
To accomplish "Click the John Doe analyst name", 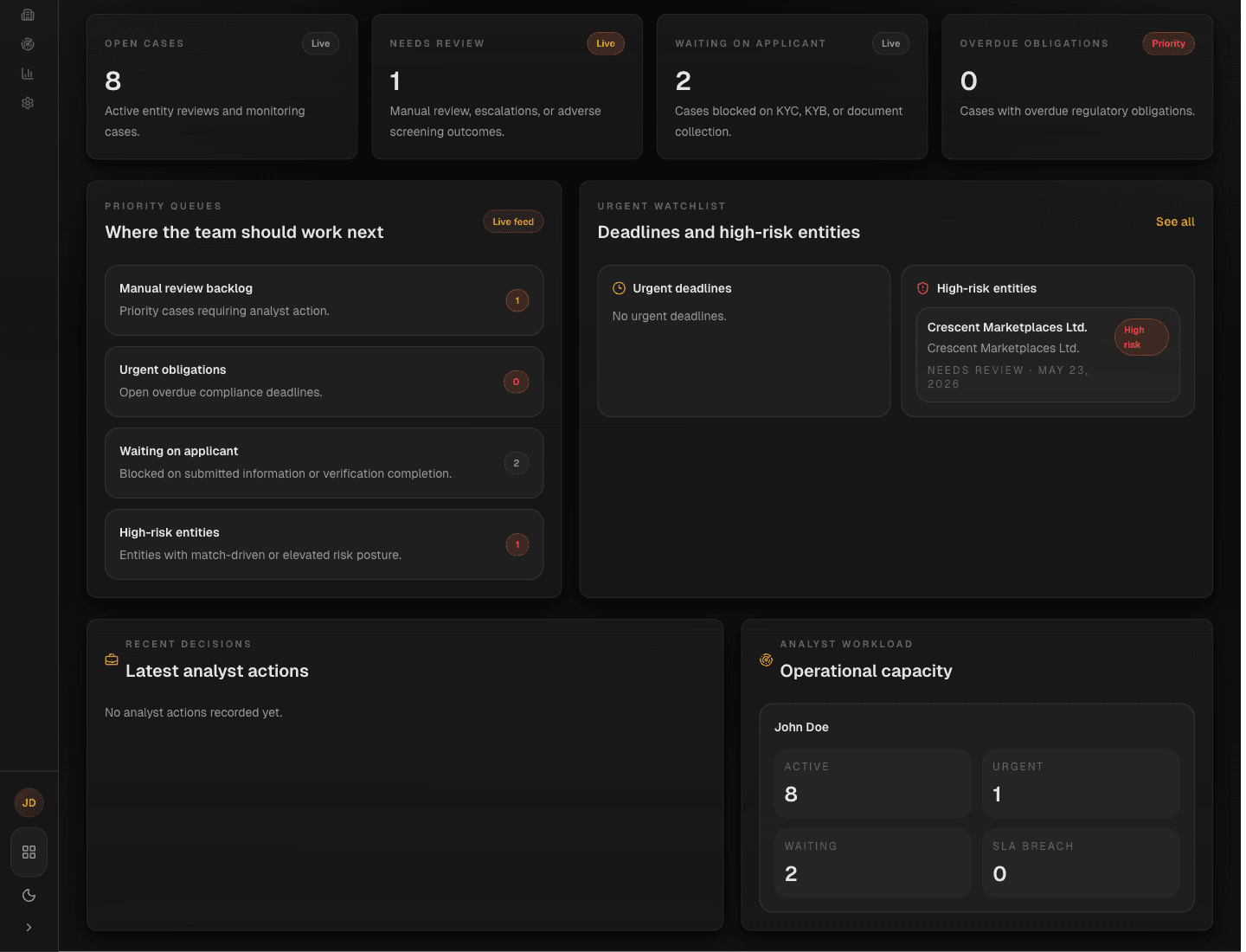I will tap(801, 727).
